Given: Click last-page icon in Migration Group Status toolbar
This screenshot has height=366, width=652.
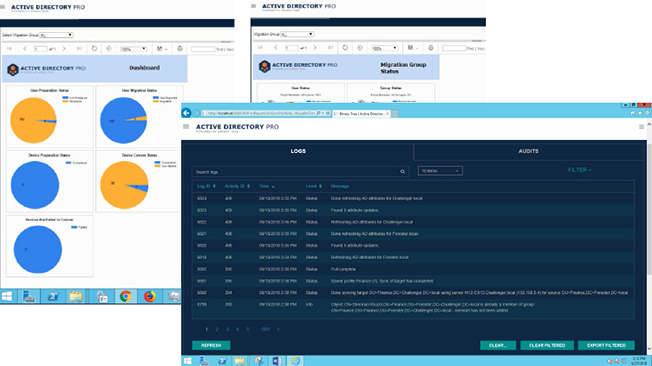Looking at the screenshot, I should pyautogui.click(x=330, y=48).
